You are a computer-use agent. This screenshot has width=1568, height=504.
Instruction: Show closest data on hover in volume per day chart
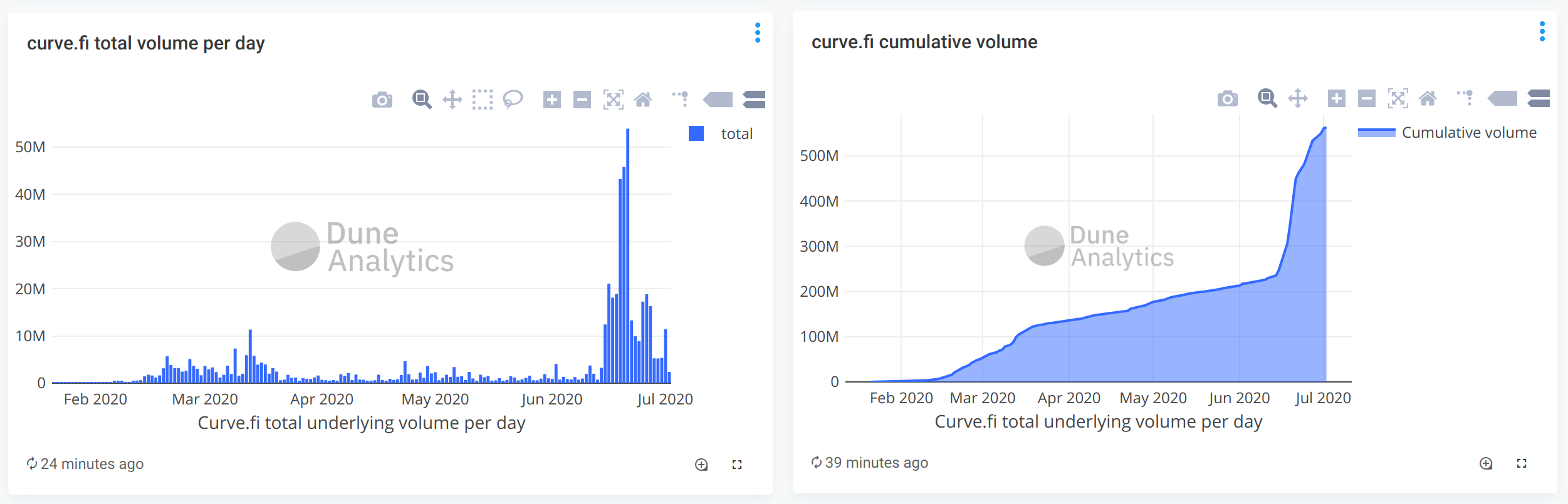(x=718, y=100)
